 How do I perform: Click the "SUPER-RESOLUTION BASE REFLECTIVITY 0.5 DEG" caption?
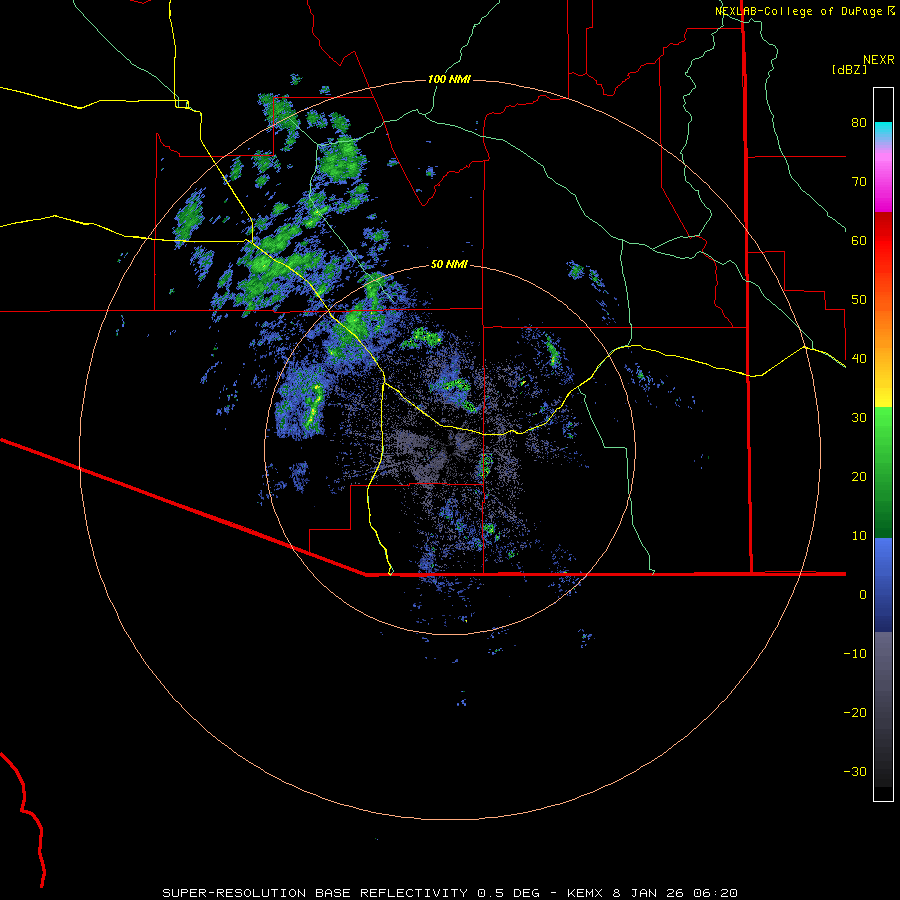click(x=351, y=893)
